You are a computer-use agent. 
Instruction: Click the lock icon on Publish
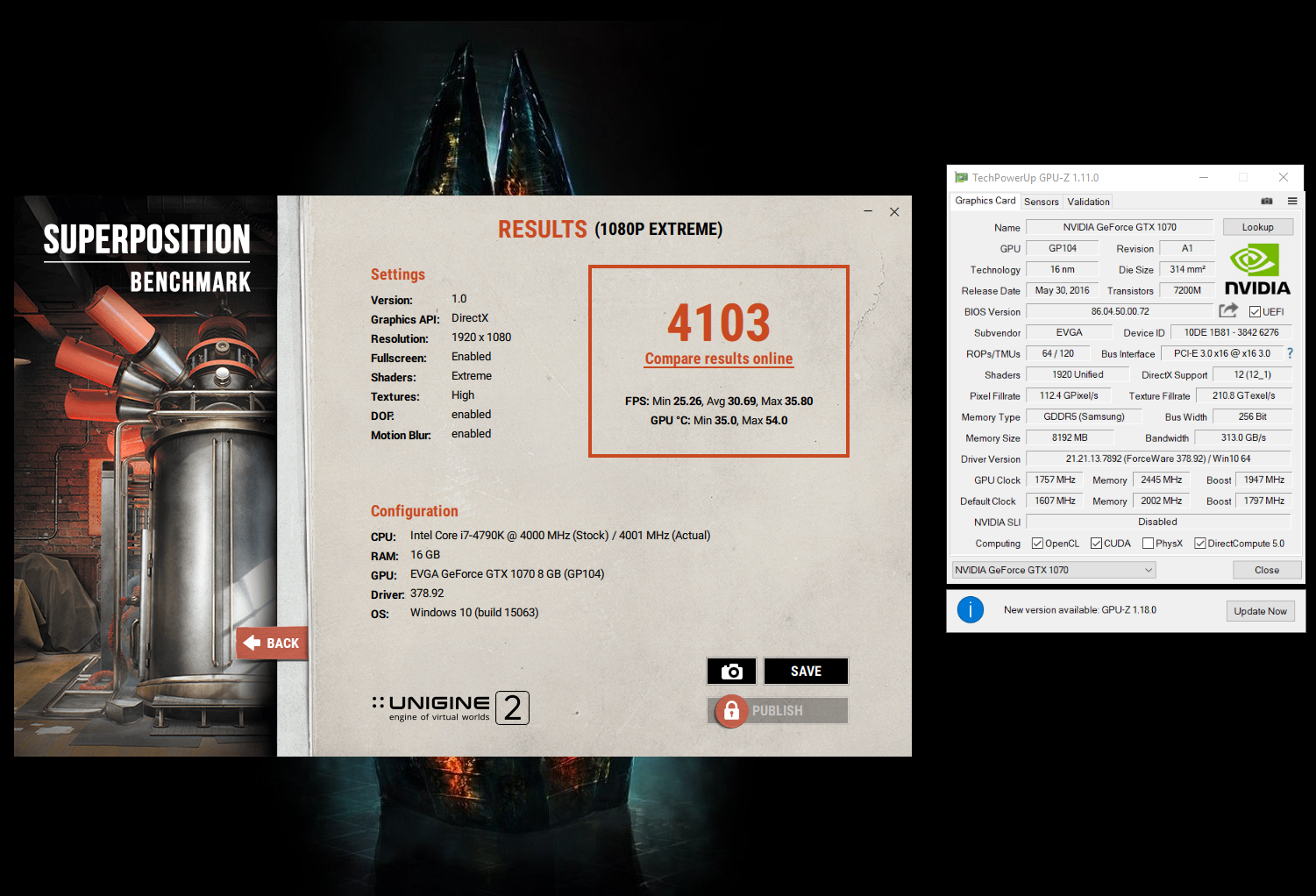pos(731,711)
